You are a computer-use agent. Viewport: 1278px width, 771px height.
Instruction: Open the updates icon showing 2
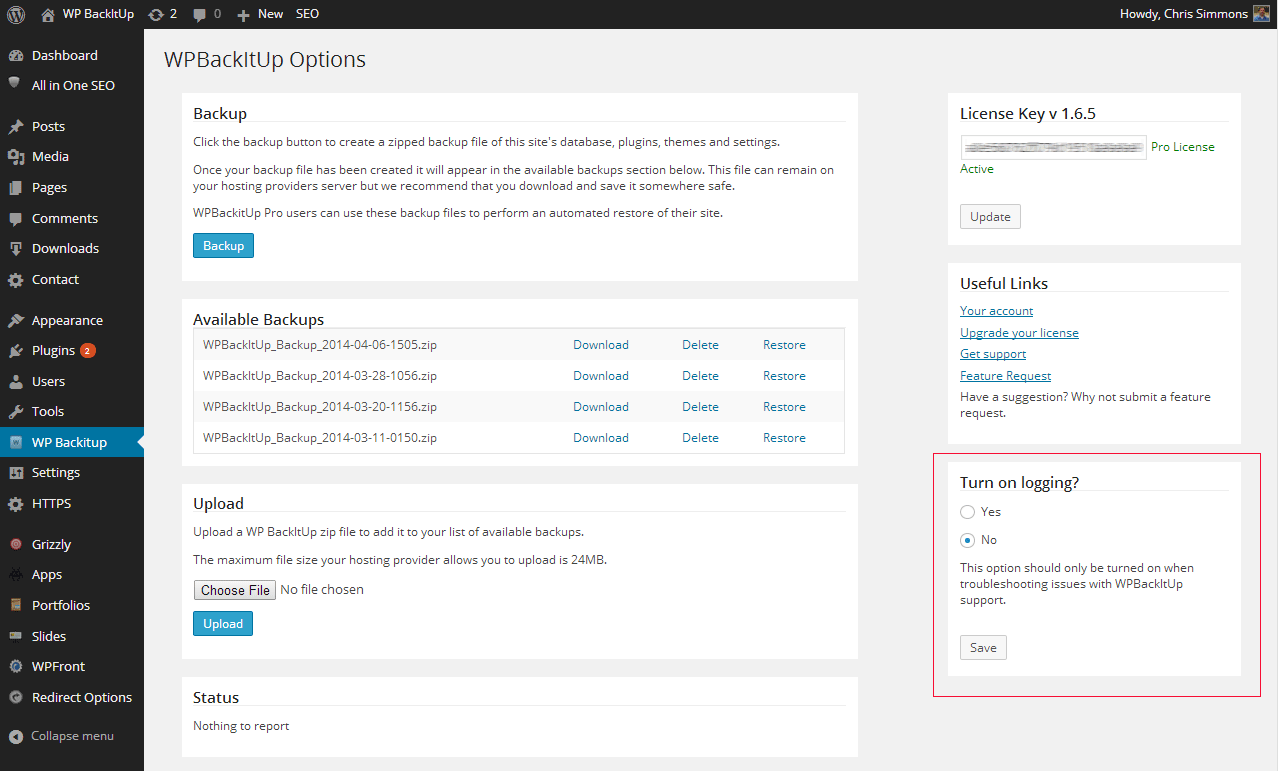pos(154,14)
